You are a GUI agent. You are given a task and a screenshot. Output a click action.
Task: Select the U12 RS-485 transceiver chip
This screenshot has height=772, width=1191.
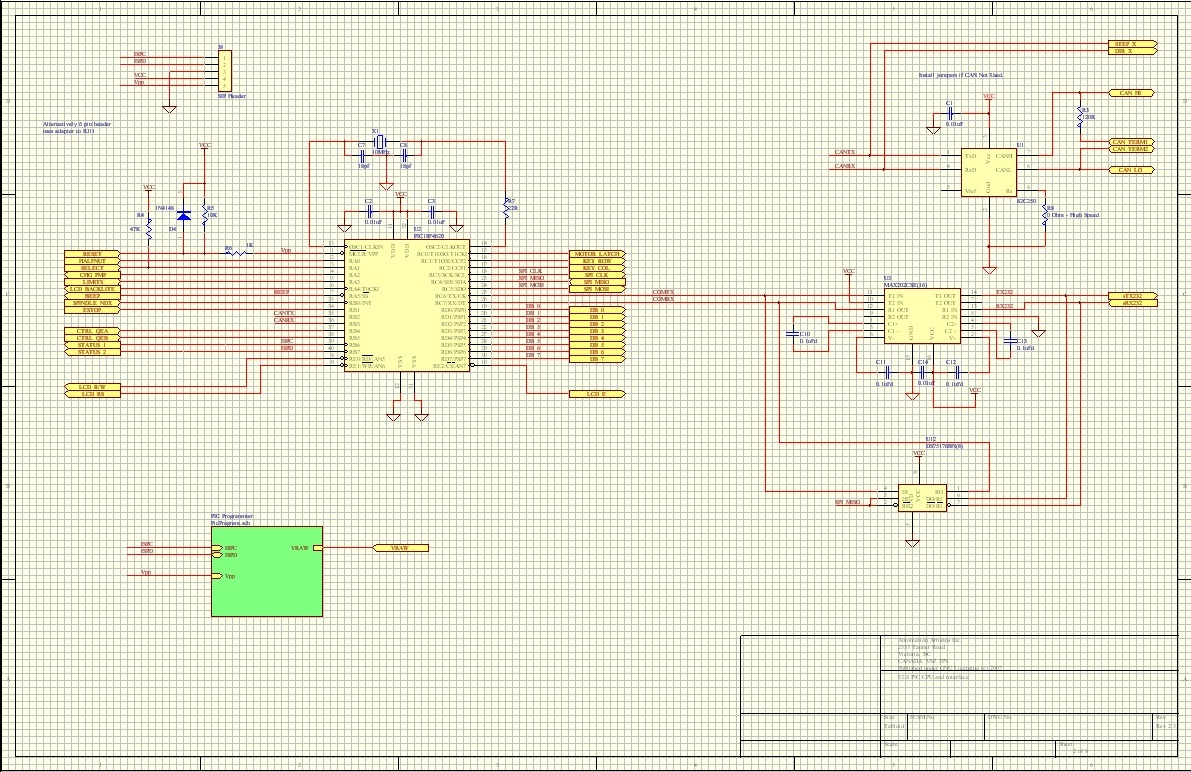[922, 498]
